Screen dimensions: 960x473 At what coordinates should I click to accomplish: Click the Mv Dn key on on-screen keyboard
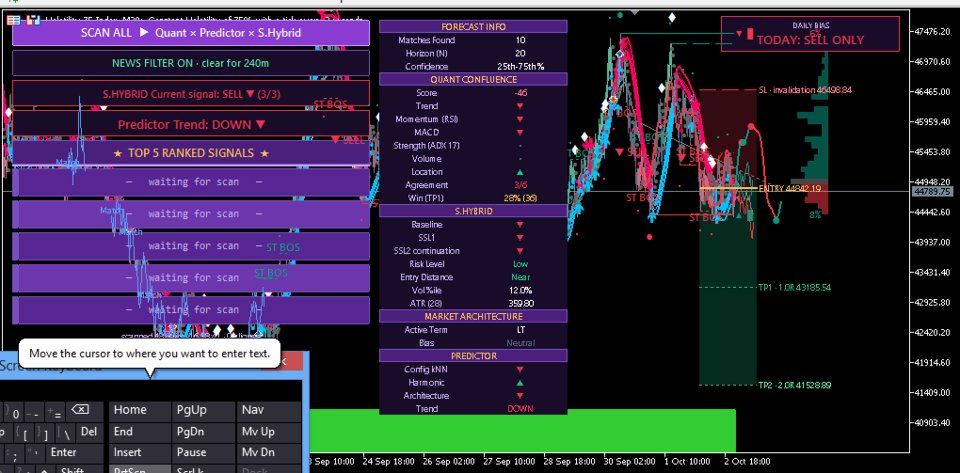tap(268, 453)
